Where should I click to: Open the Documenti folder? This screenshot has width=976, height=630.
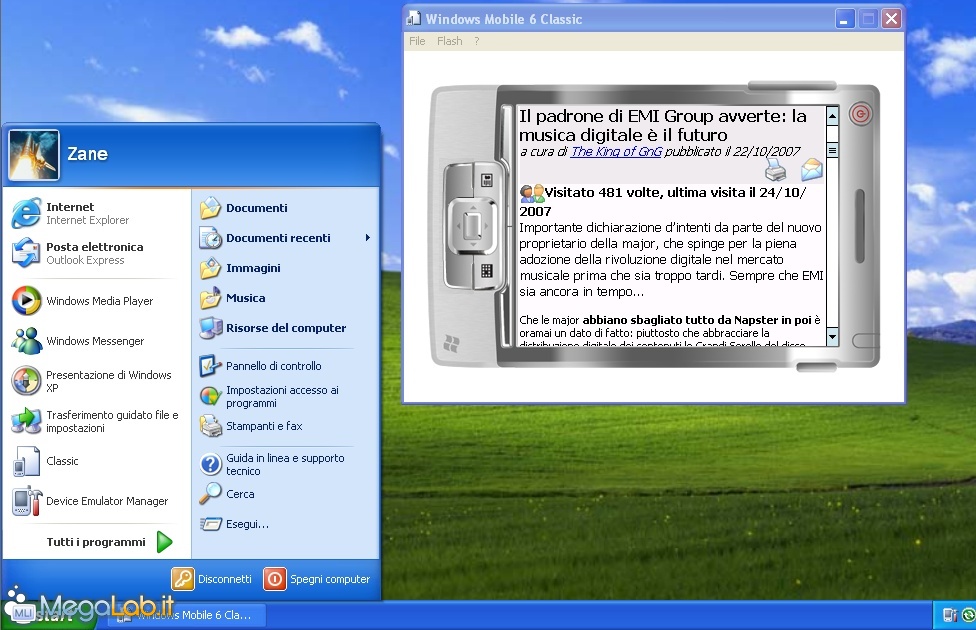point(285,208)
